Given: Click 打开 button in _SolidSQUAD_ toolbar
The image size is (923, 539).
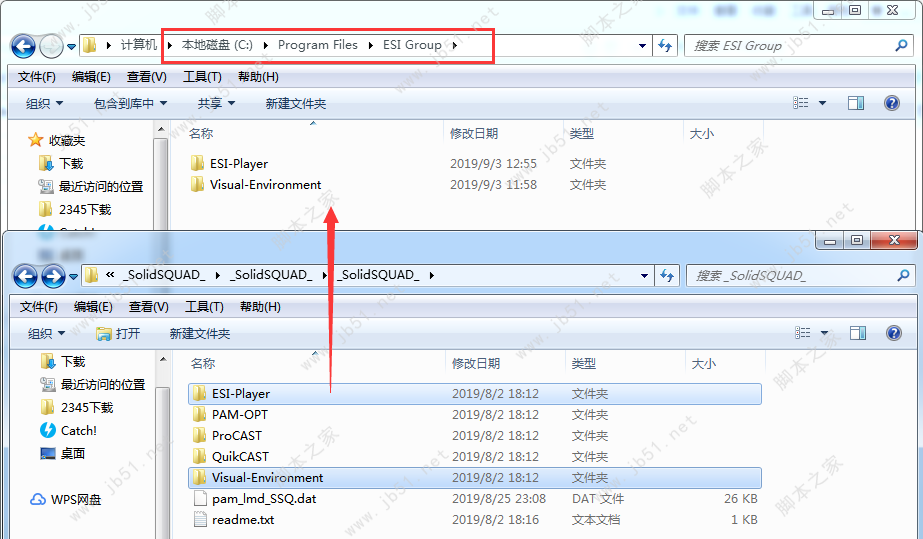Looking at the screenshot, I should tap(118, 334).
